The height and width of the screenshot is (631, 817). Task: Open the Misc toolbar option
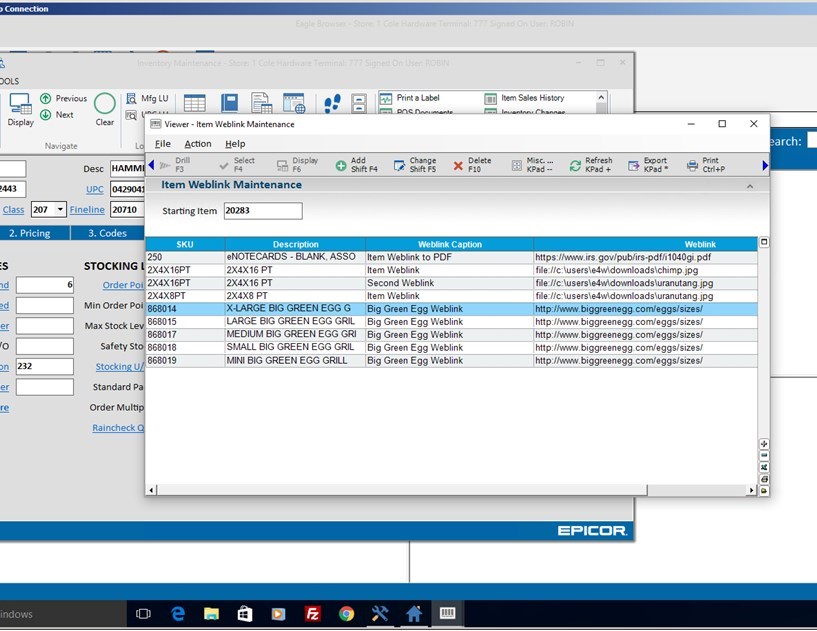click(532, 165)
